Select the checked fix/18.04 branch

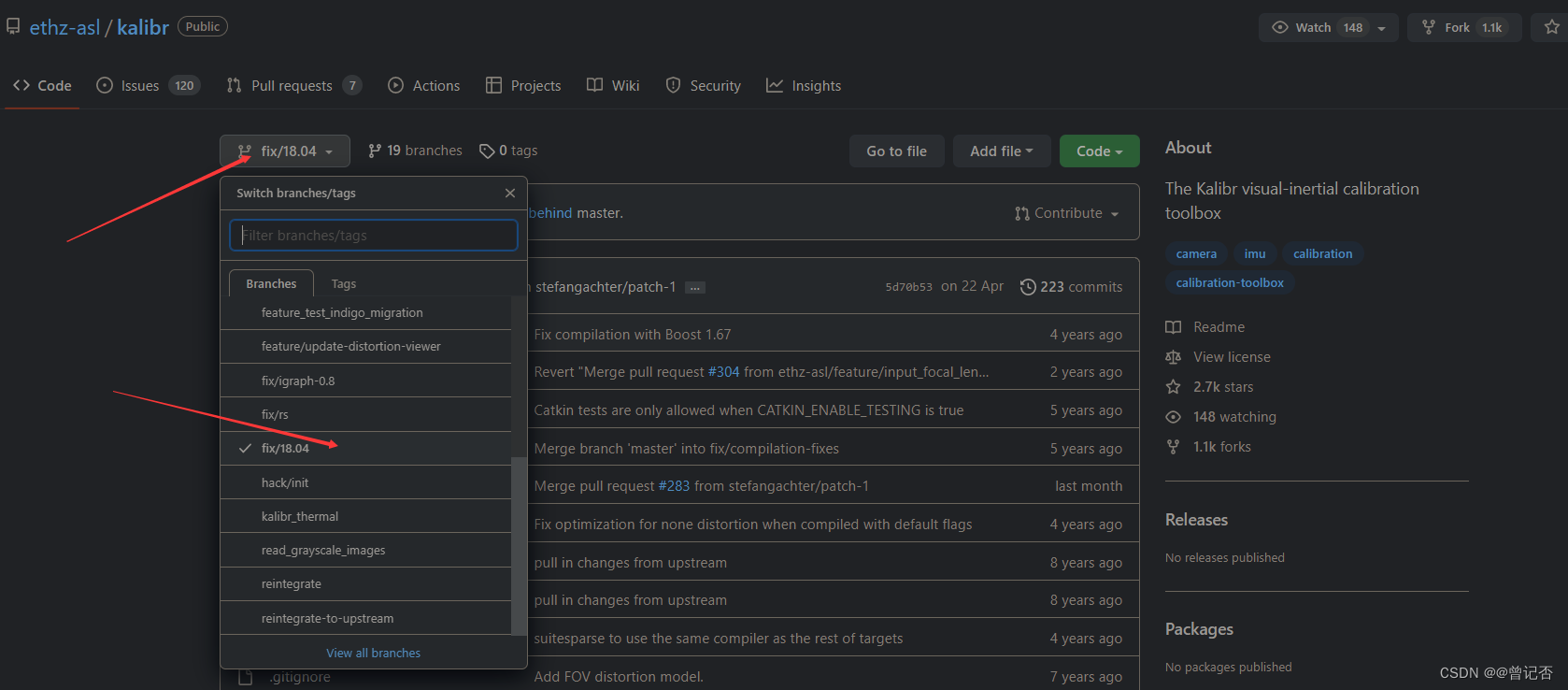tap(366, 448)
